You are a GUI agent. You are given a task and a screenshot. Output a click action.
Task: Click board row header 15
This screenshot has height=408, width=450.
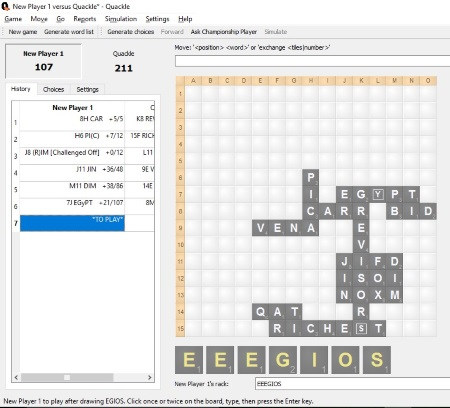[180, 328]
